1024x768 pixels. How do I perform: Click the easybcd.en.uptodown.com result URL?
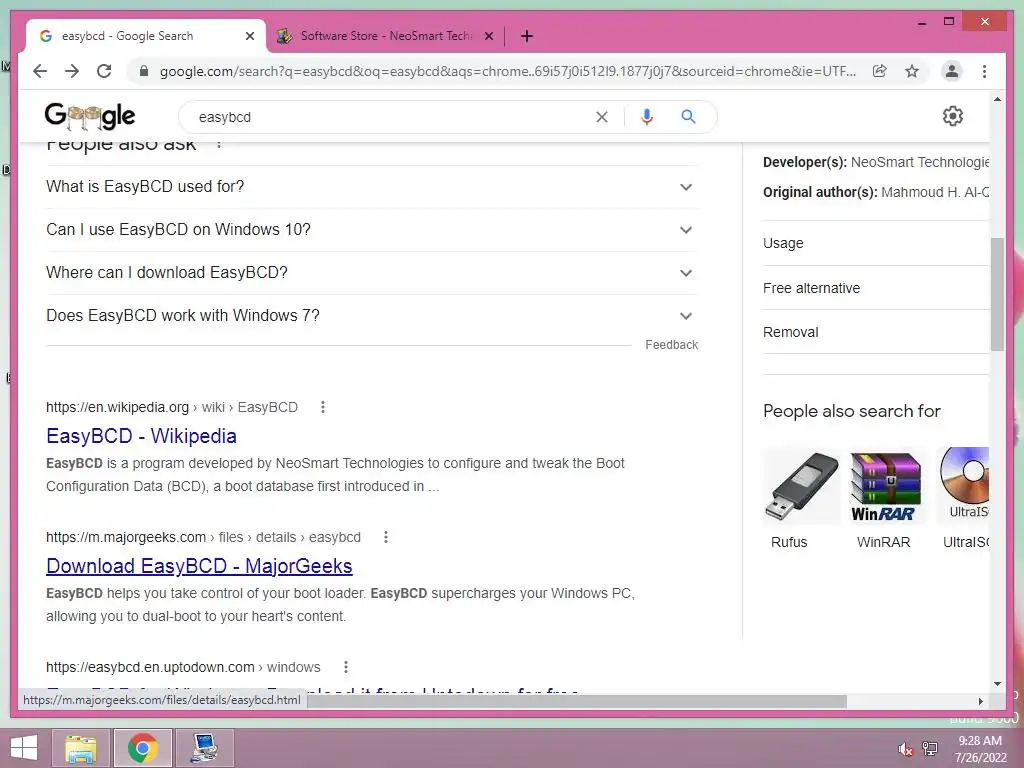point(183,667)
